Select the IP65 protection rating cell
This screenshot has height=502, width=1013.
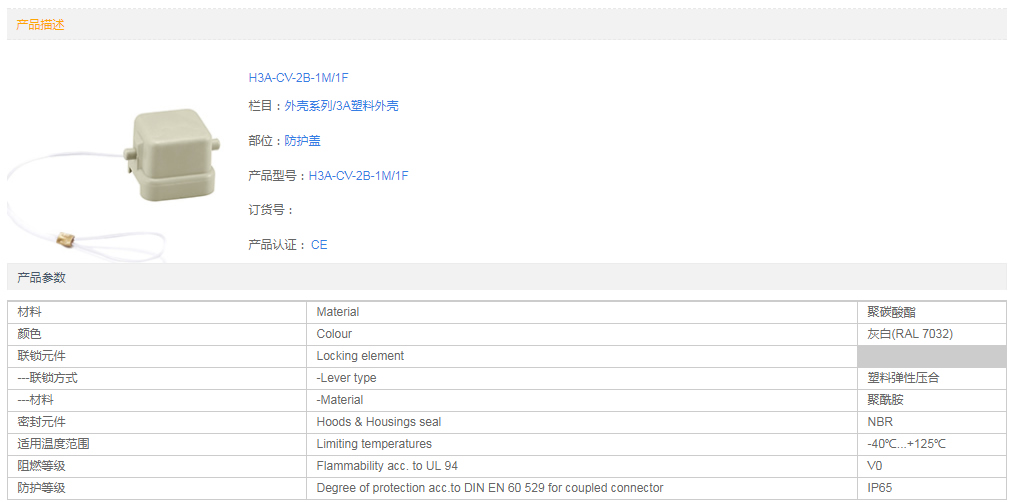[879, 488]
